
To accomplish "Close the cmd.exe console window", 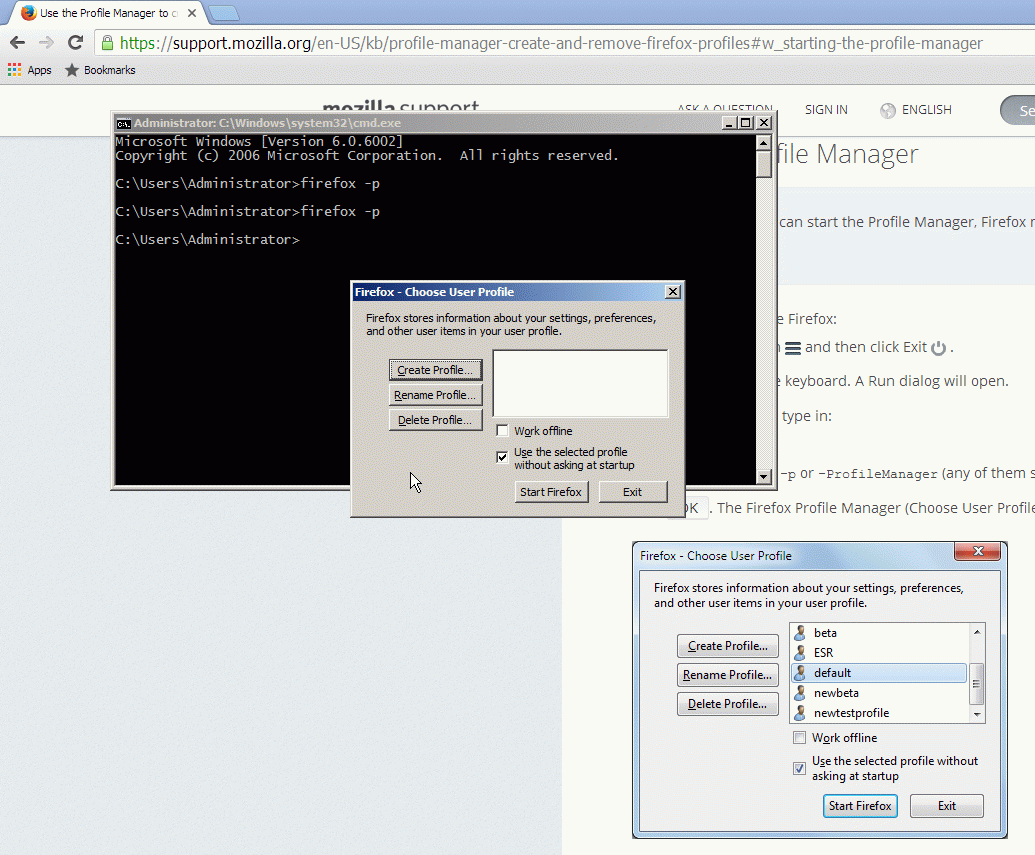I will 764,123.
